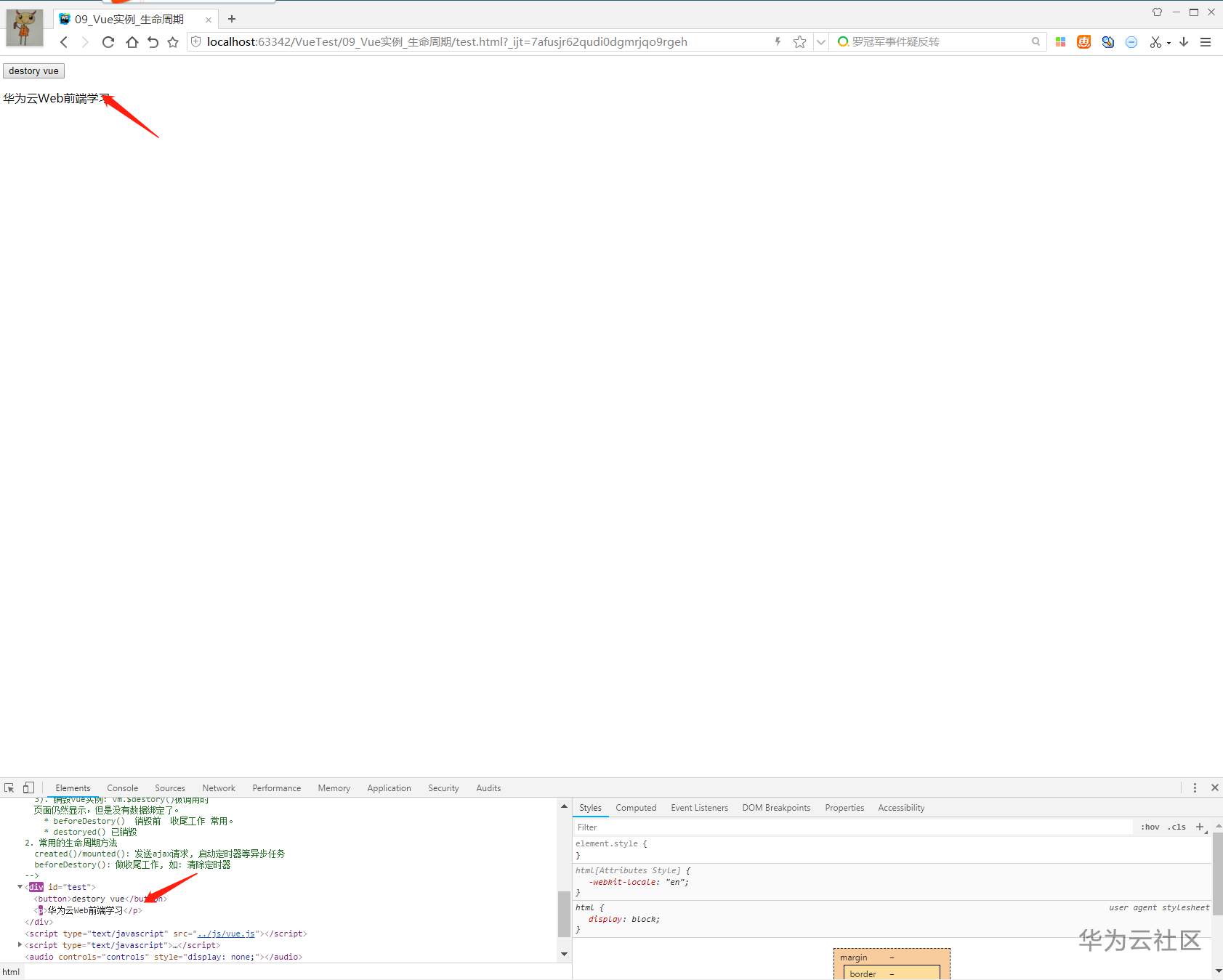Image resolution: width=1223 pixels, height=980 pixels.
Task: Open the Styles sidebar tab
Action: click(590, 808)
